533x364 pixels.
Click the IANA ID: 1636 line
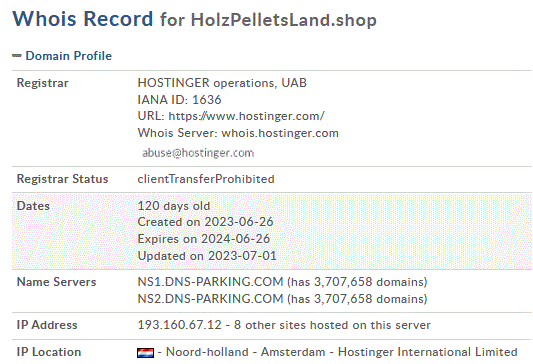click(x=179, y=100)
